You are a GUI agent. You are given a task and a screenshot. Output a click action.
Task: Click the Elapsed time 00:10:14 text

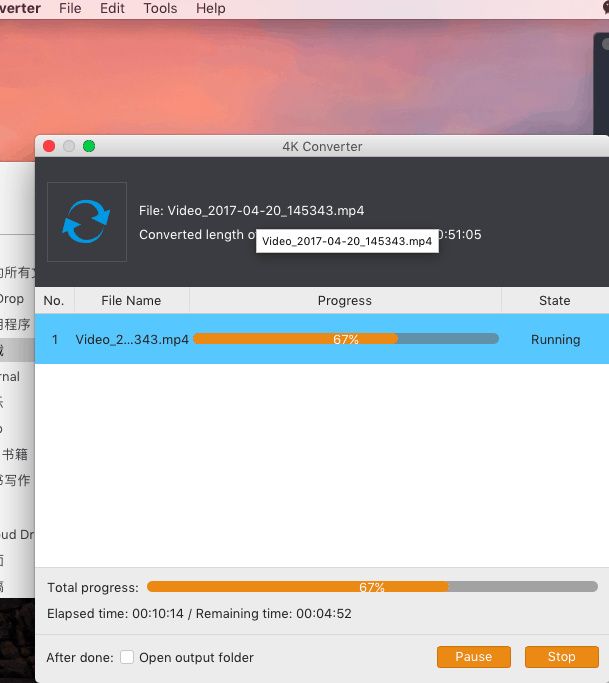click(x=115, y=613)
